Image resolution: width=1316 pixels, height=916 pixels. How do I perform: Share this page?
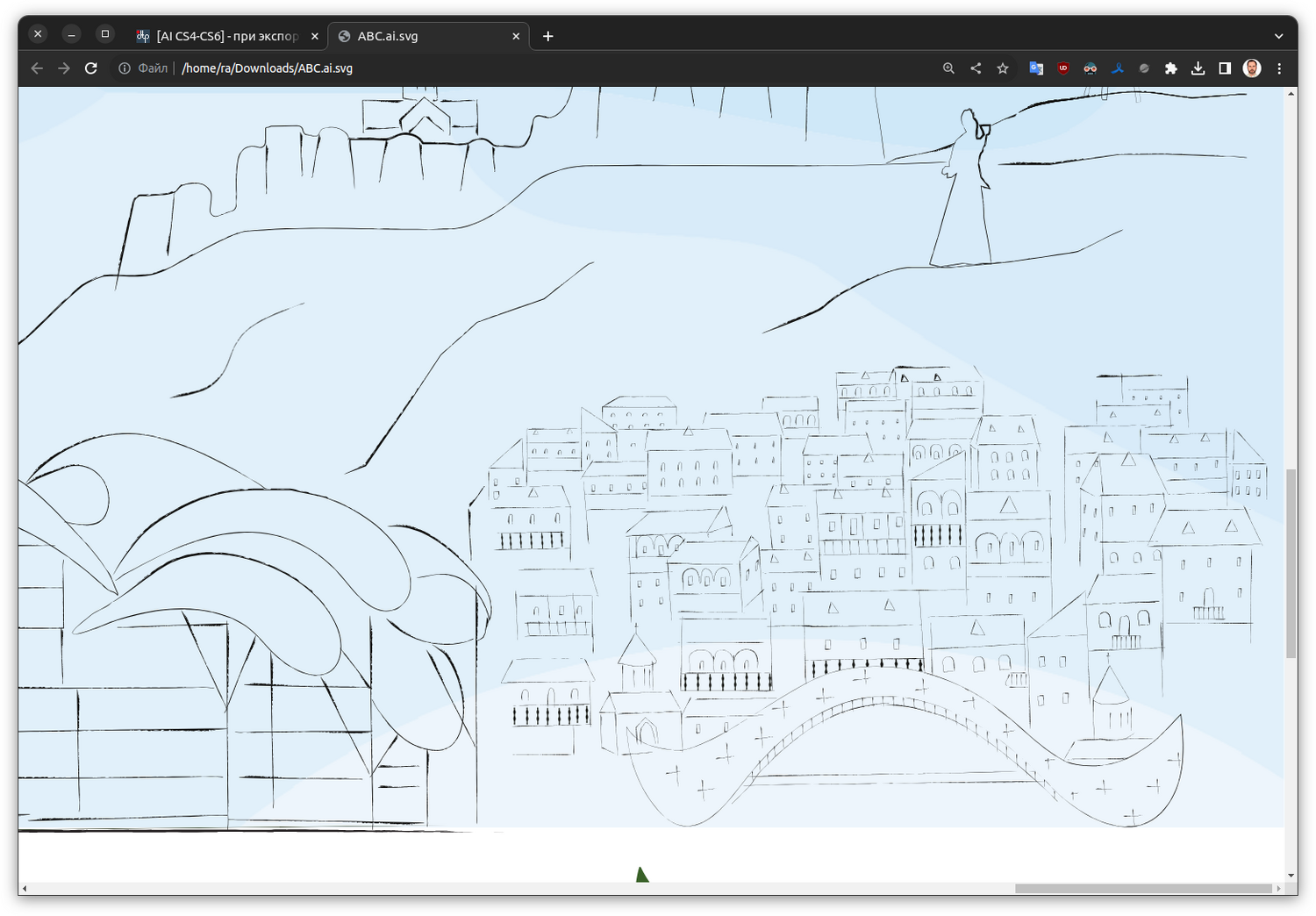976,68
